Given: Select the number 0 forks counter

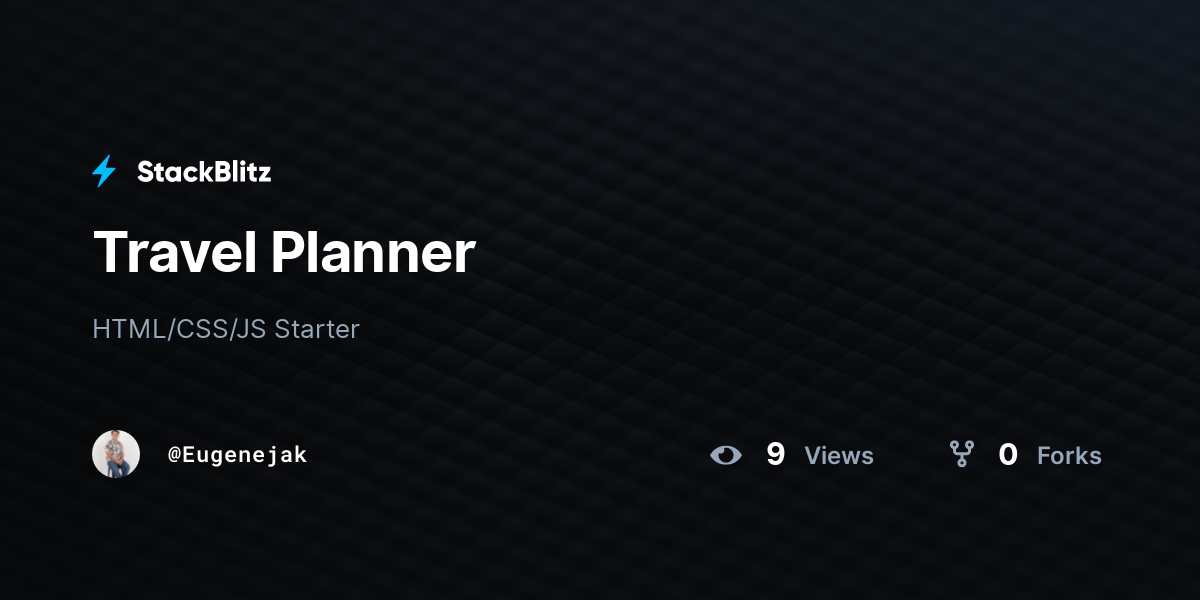Looking at the screenshot, I should point(1008,455).
